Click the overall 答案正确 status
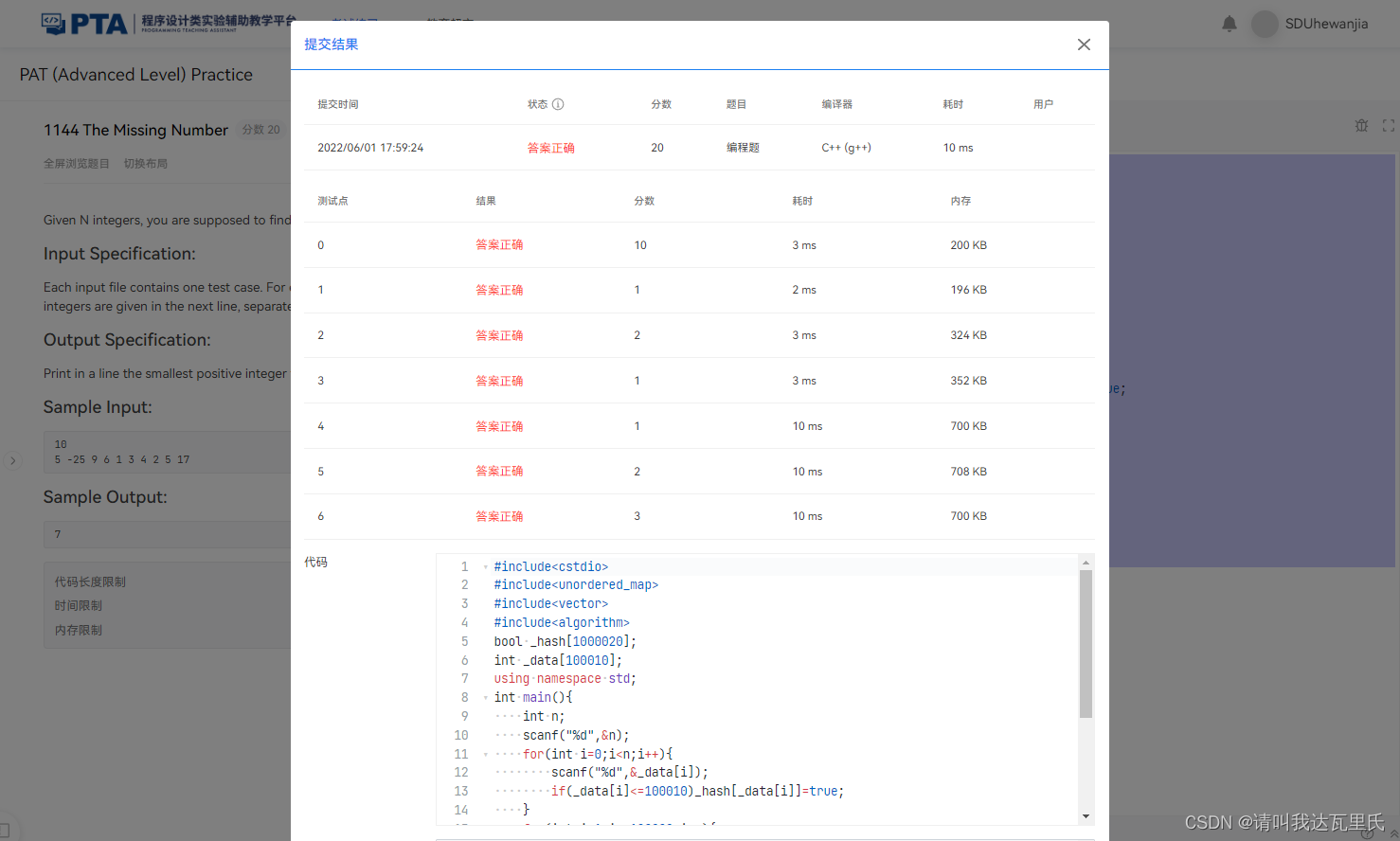Image resolution: width=1400 pixels, height=841 pixels. pyautogui.click(x=551, y=148)
